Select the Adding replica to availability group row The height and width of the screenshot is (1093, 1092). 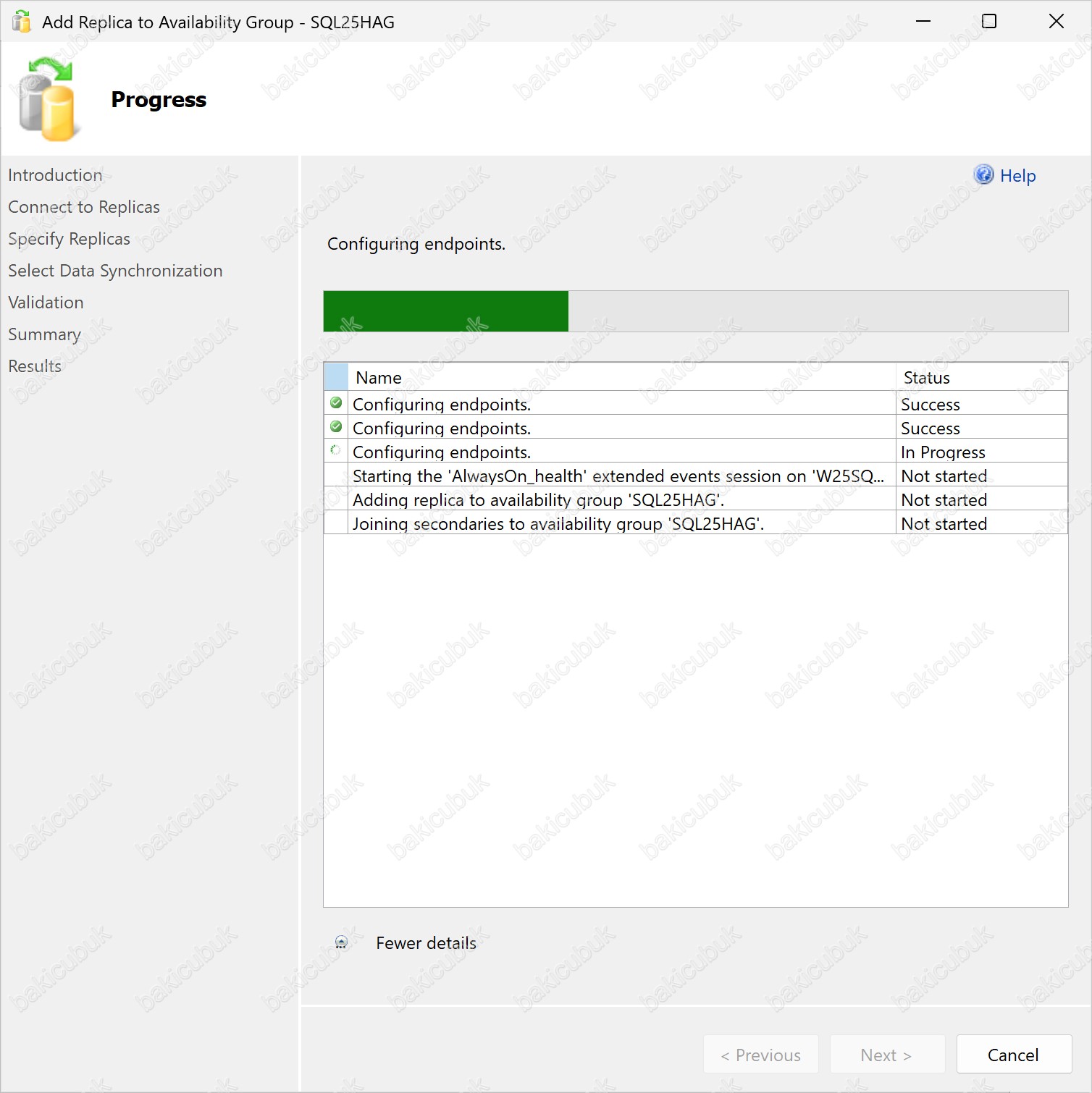[538, 500]
